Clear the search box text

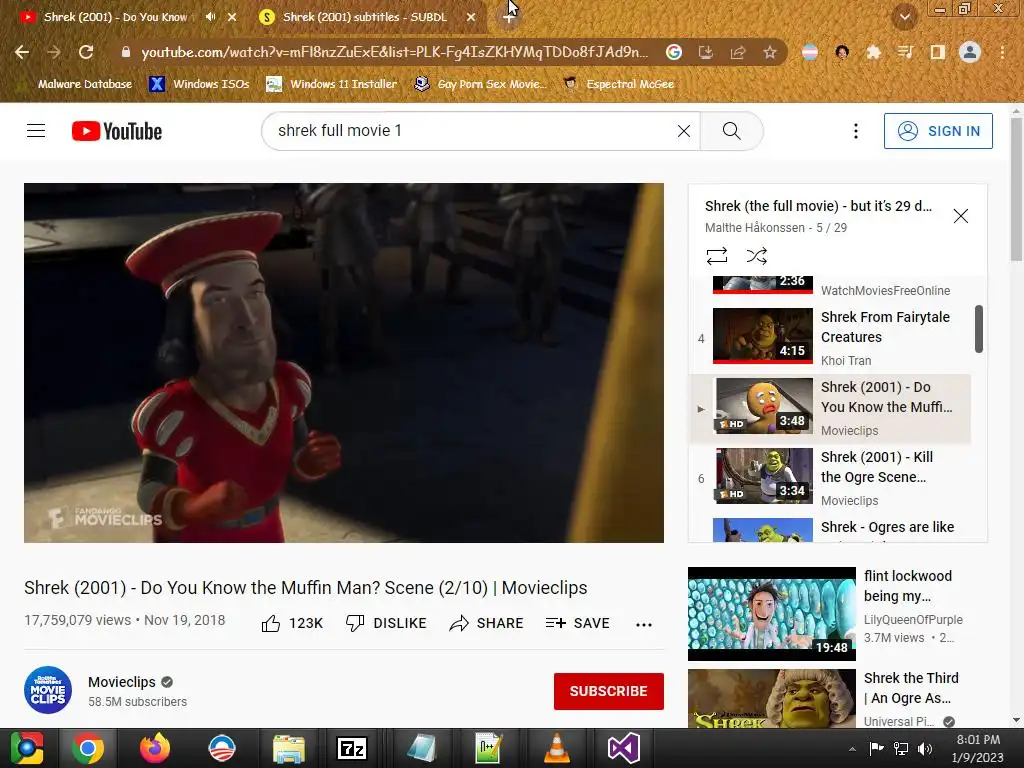(684, 131)
